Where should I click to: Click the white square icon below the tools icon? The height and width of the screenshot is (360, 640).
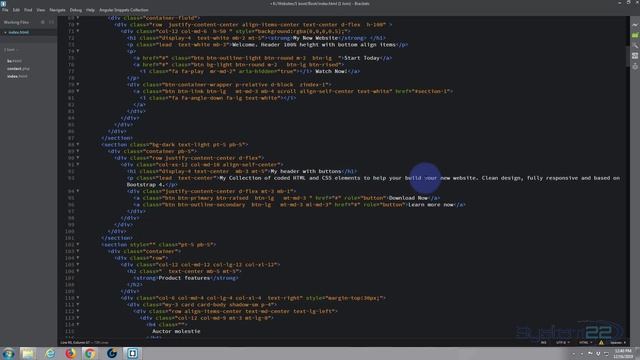pyautogui.click(x=635, y=56)
